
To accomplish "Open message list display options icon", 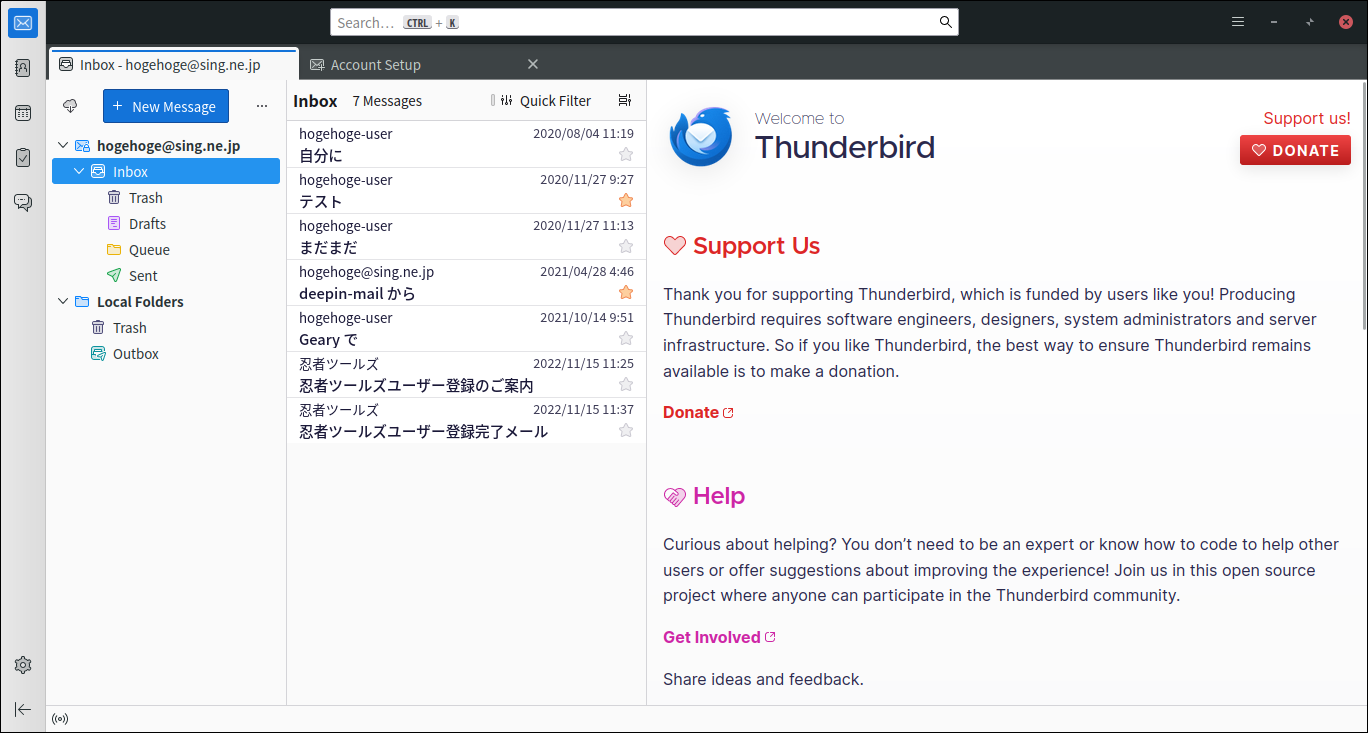I will (625, 100).
